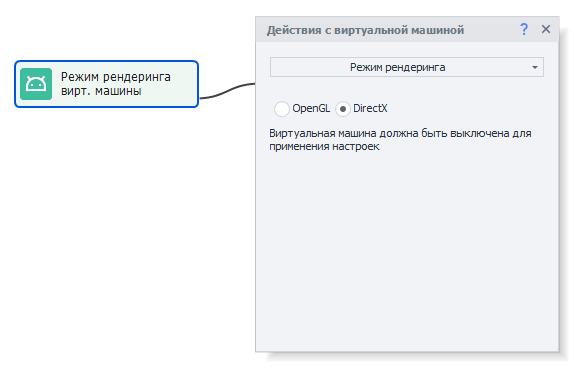574x374 pixels.
Task: Close the 'Действия с виртуальной машиной' panel
Action: [x=546, y=29]
